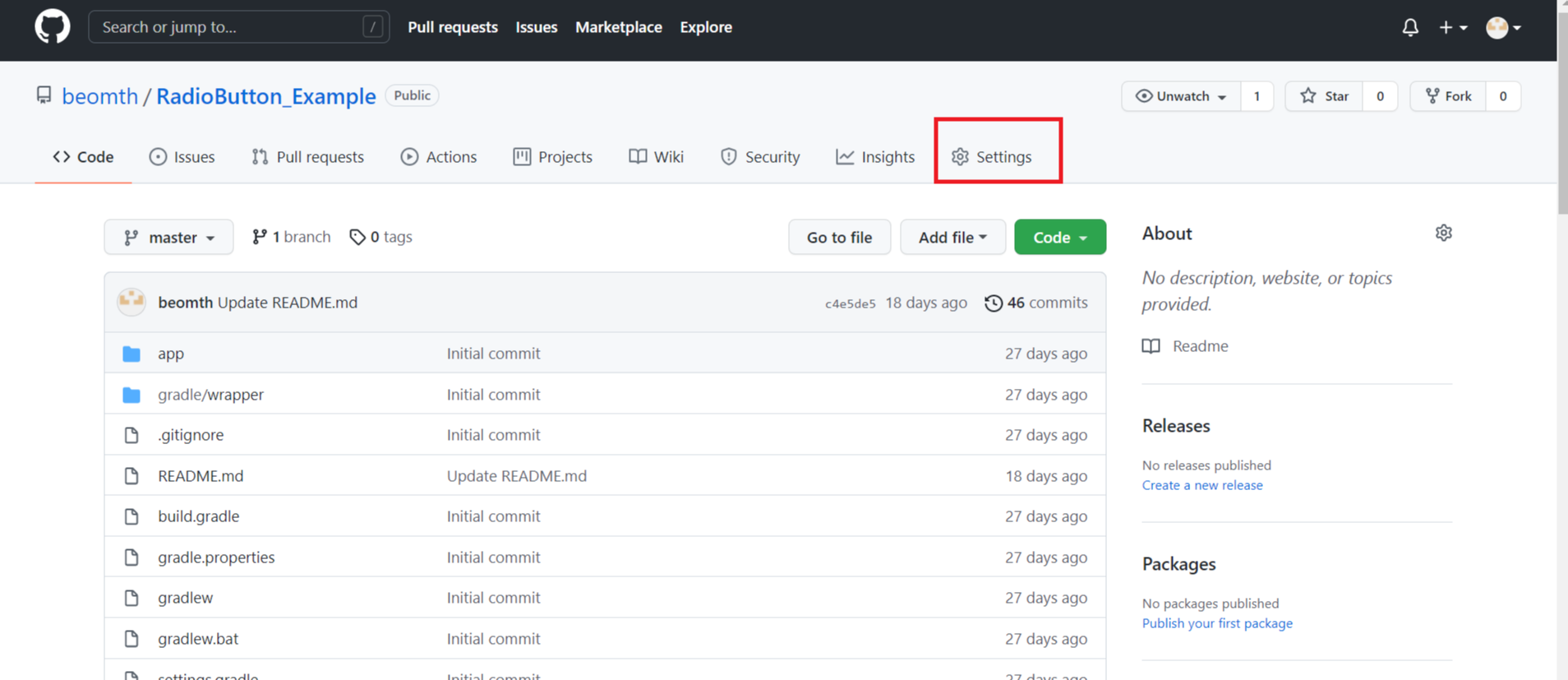This screenshot has width=1568, height=680.
Task: Open the .gitignore file
Action: click(191, 435)
